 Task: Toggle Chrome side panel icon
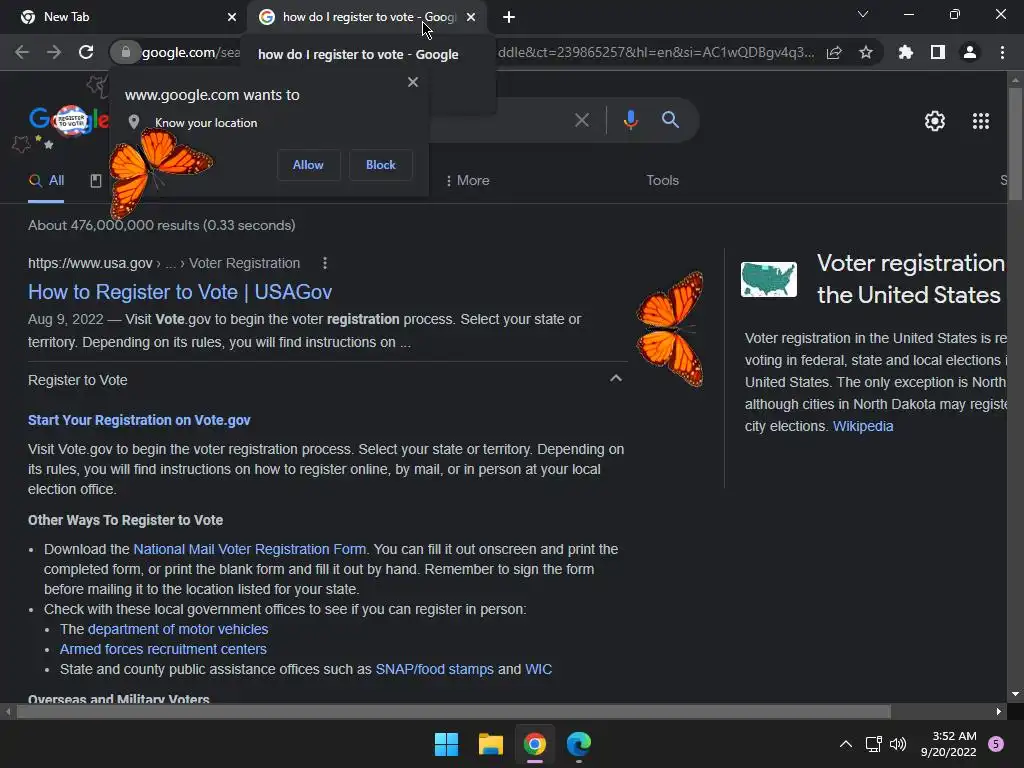(938, 52)
